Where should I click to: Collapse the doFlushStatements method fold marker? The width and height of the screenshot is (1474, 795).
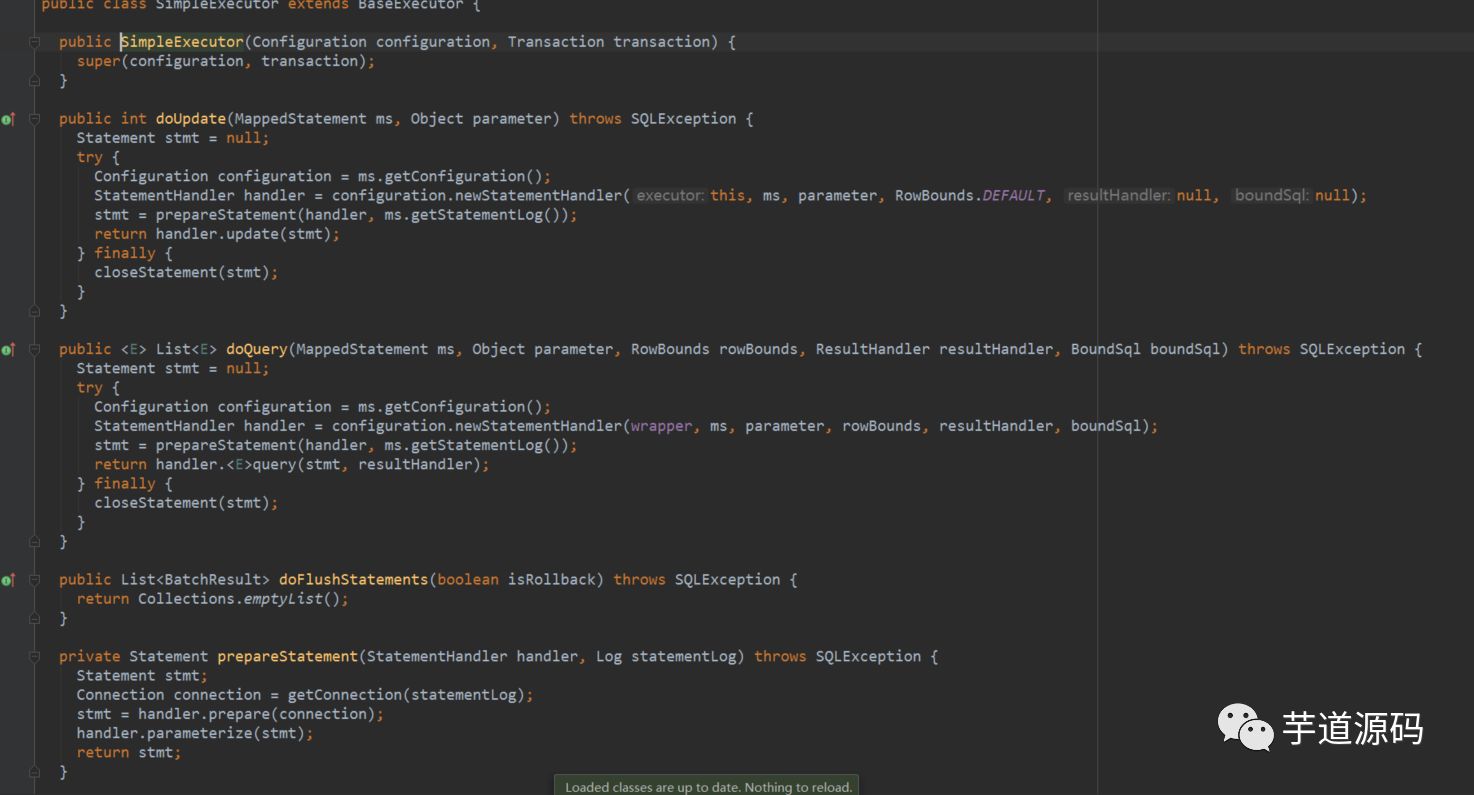(34, 580)
